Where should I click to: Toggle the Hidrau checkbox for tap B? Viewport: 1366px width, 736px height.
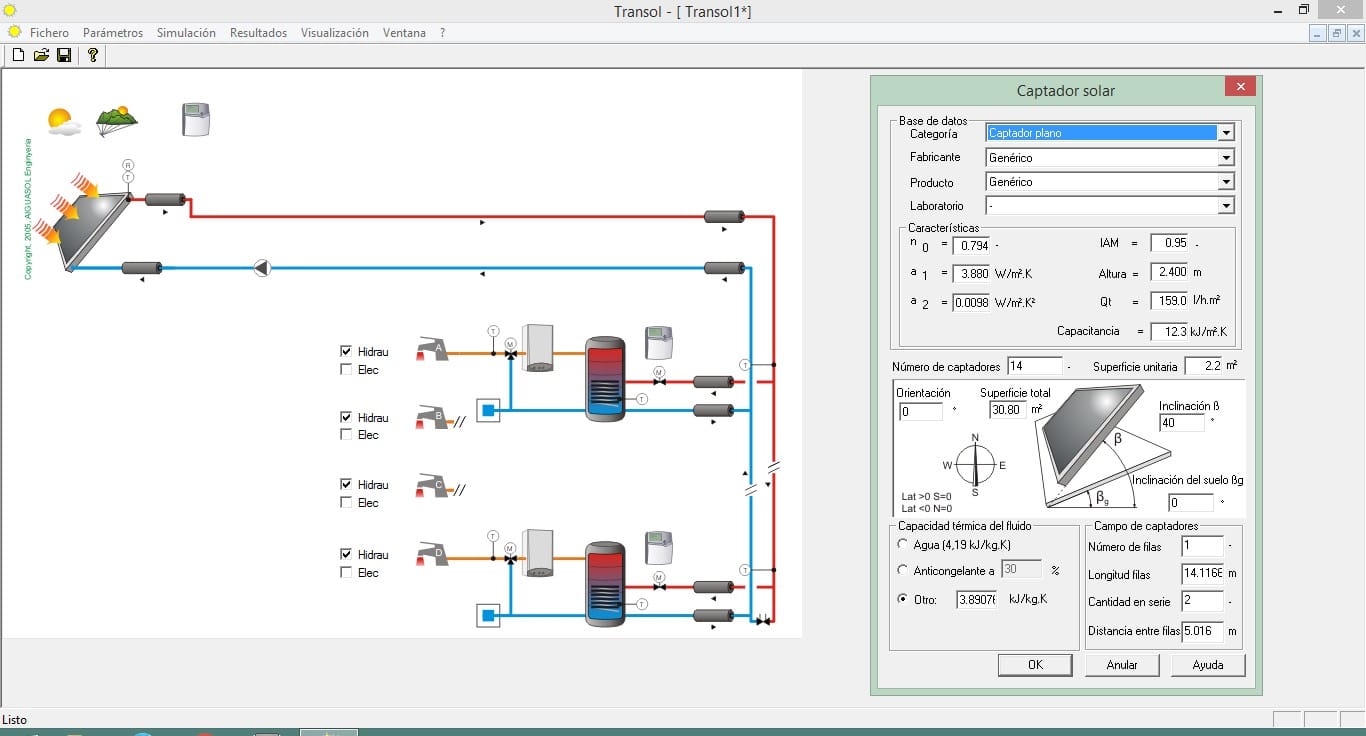click(346, 417)
